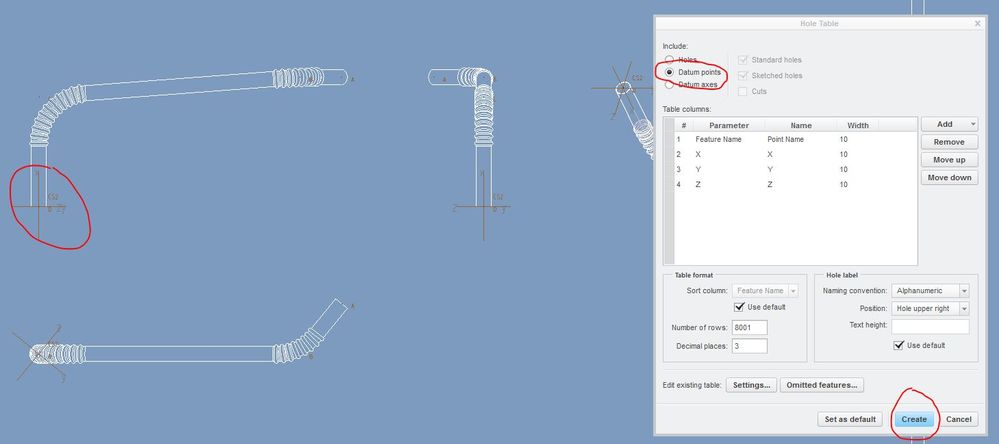The height and width of the screenshot is (444, 999).
Task: Toggle Use default under Text height
Action: pos(899,345)
